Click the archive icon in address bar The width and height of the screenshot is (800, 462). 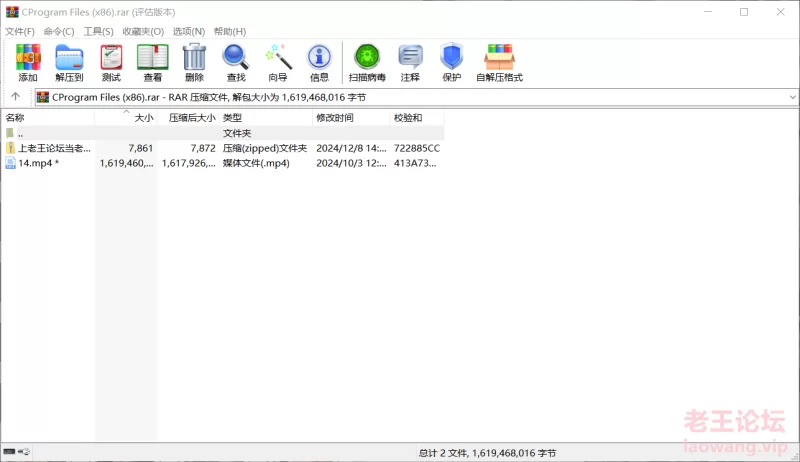[43, 97]
